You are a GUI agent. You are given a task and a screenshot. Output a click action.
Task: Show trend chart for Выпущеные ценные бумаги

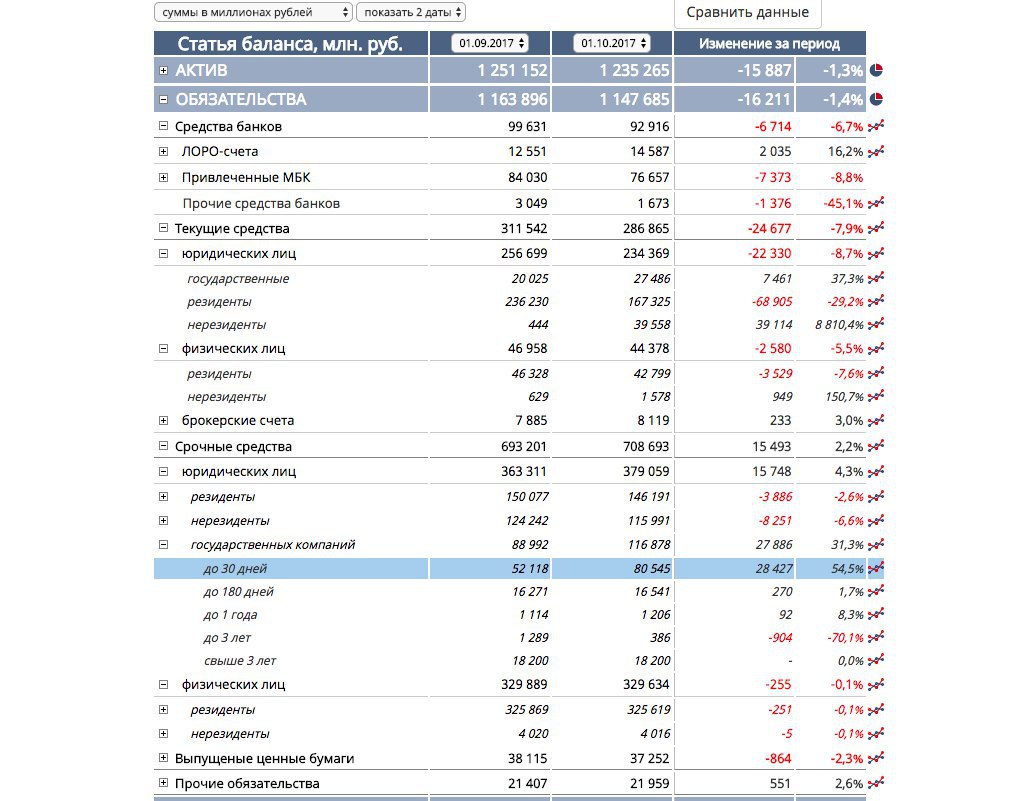[x=876, y=758]
